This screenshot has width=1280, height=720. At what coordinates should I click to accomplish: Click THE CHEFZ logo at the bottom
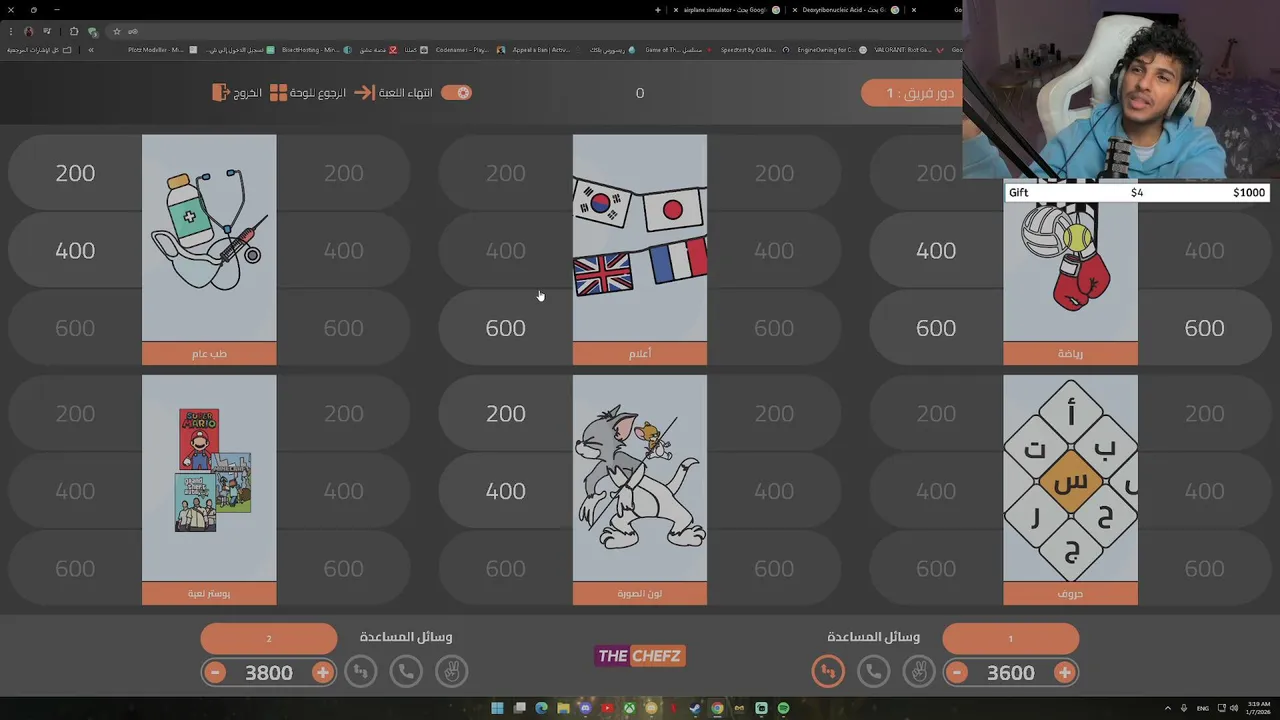click(x=640, y=656)
